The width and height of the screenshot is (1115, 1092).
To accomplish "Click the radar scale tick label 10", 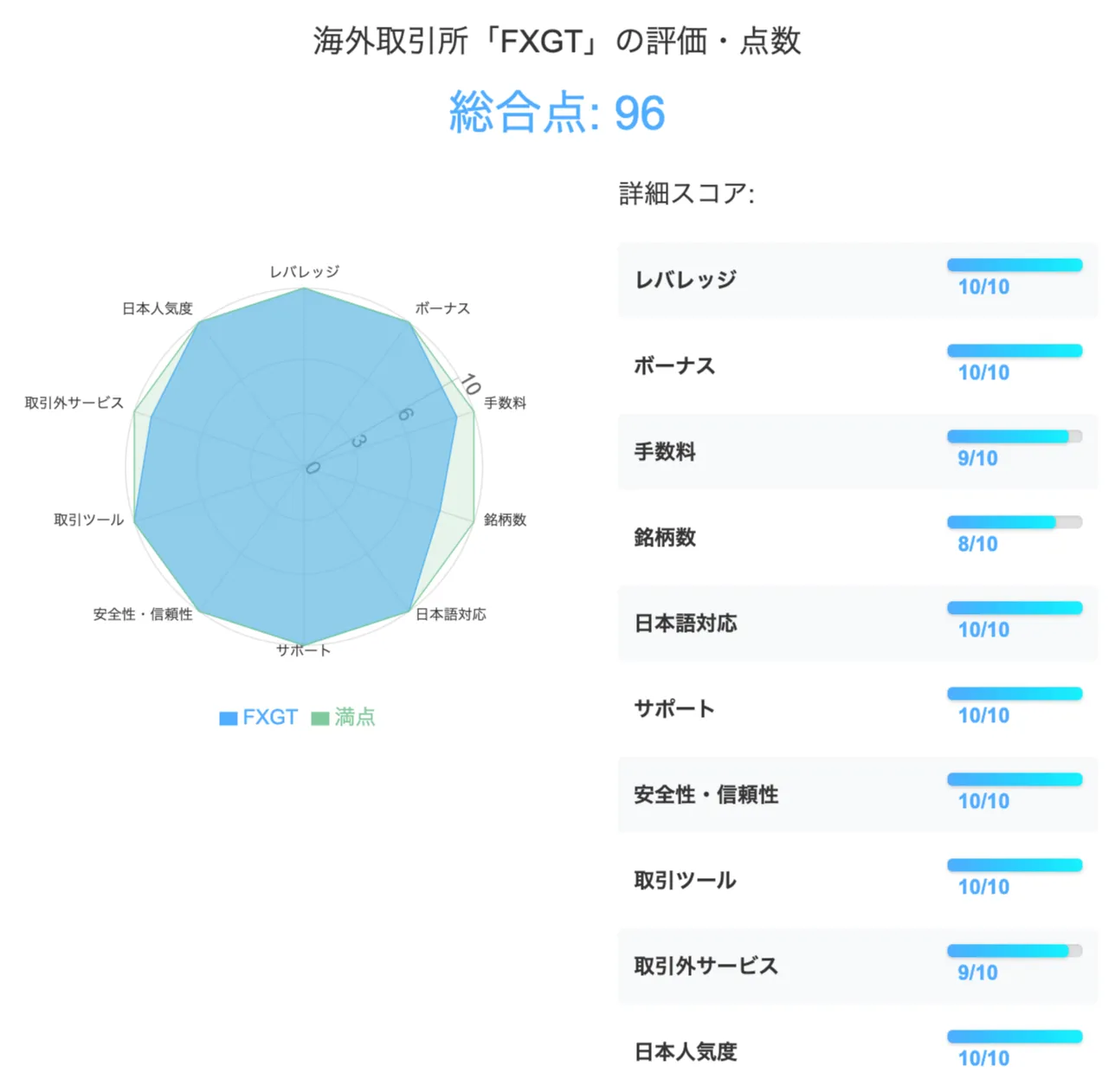I will click(x=470, y=384).
